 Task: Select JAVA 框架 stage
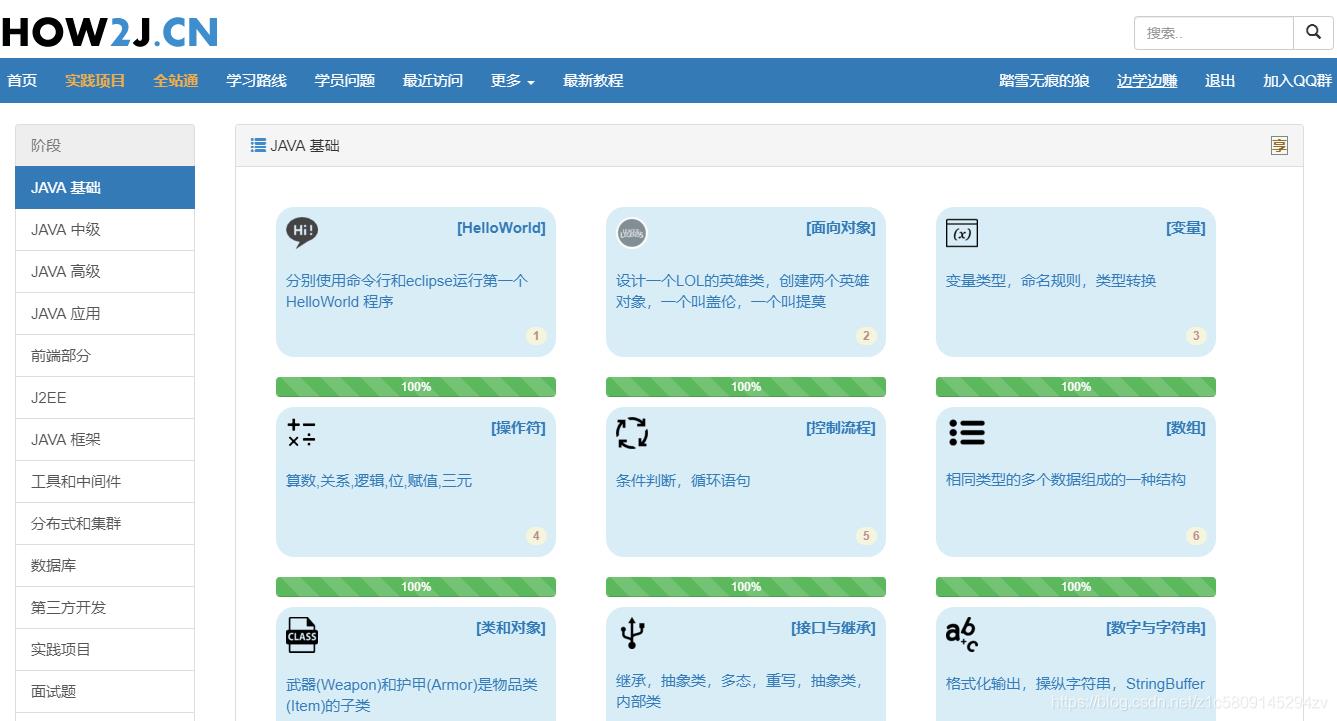click(105, 439)
